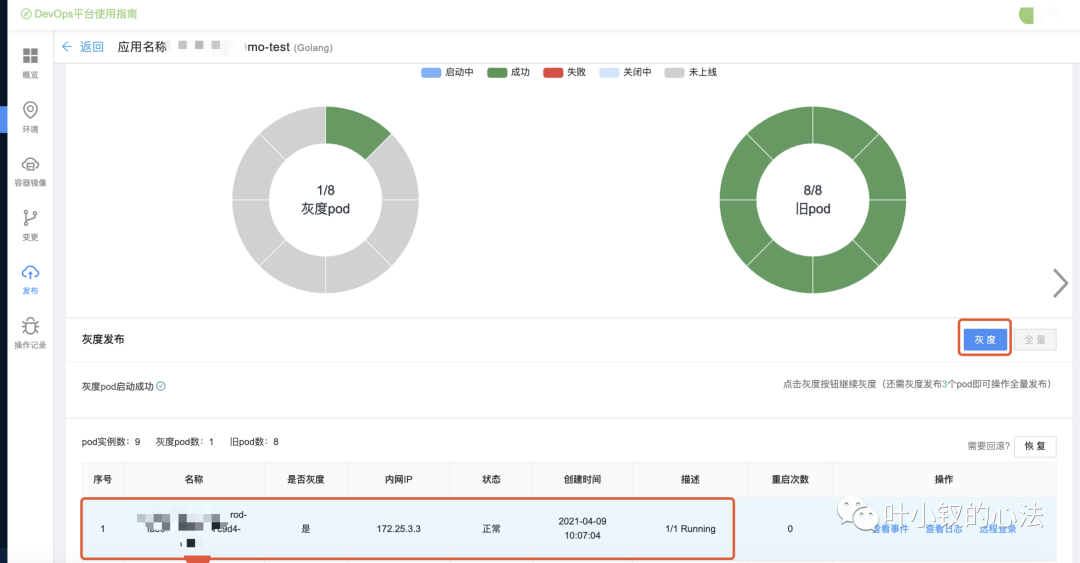Click the 1/1 Running description cell
This screenshot has height=563, width=1080.
pos(690,529)
